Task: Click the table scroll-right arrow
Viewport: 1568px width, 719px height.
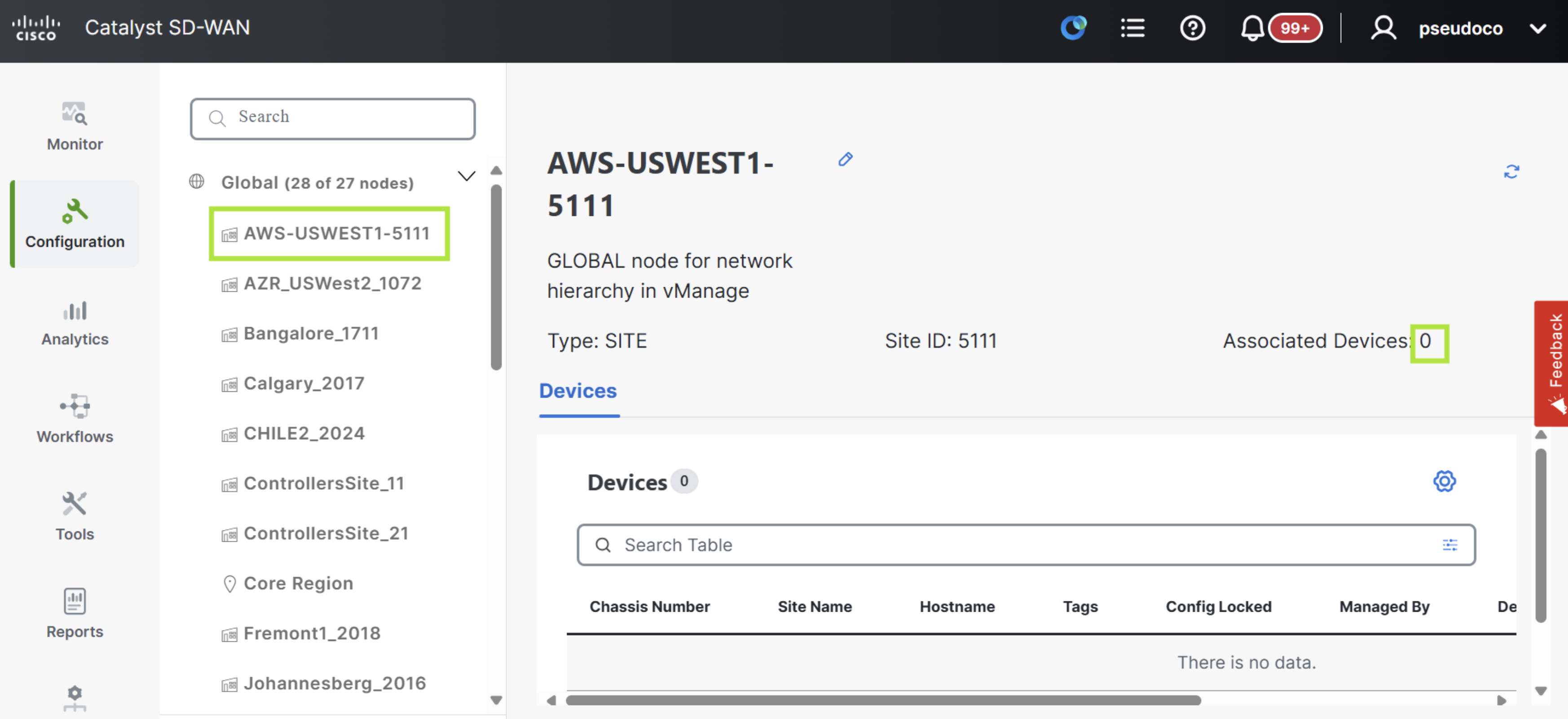Action: coord(1502,700)
